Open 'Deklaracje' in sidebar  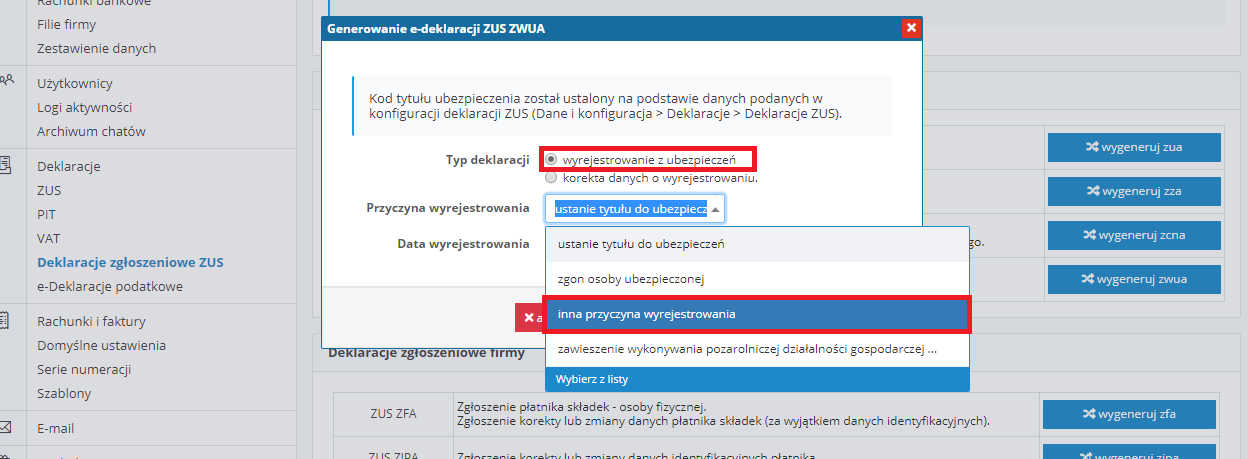tap(69, 166)
